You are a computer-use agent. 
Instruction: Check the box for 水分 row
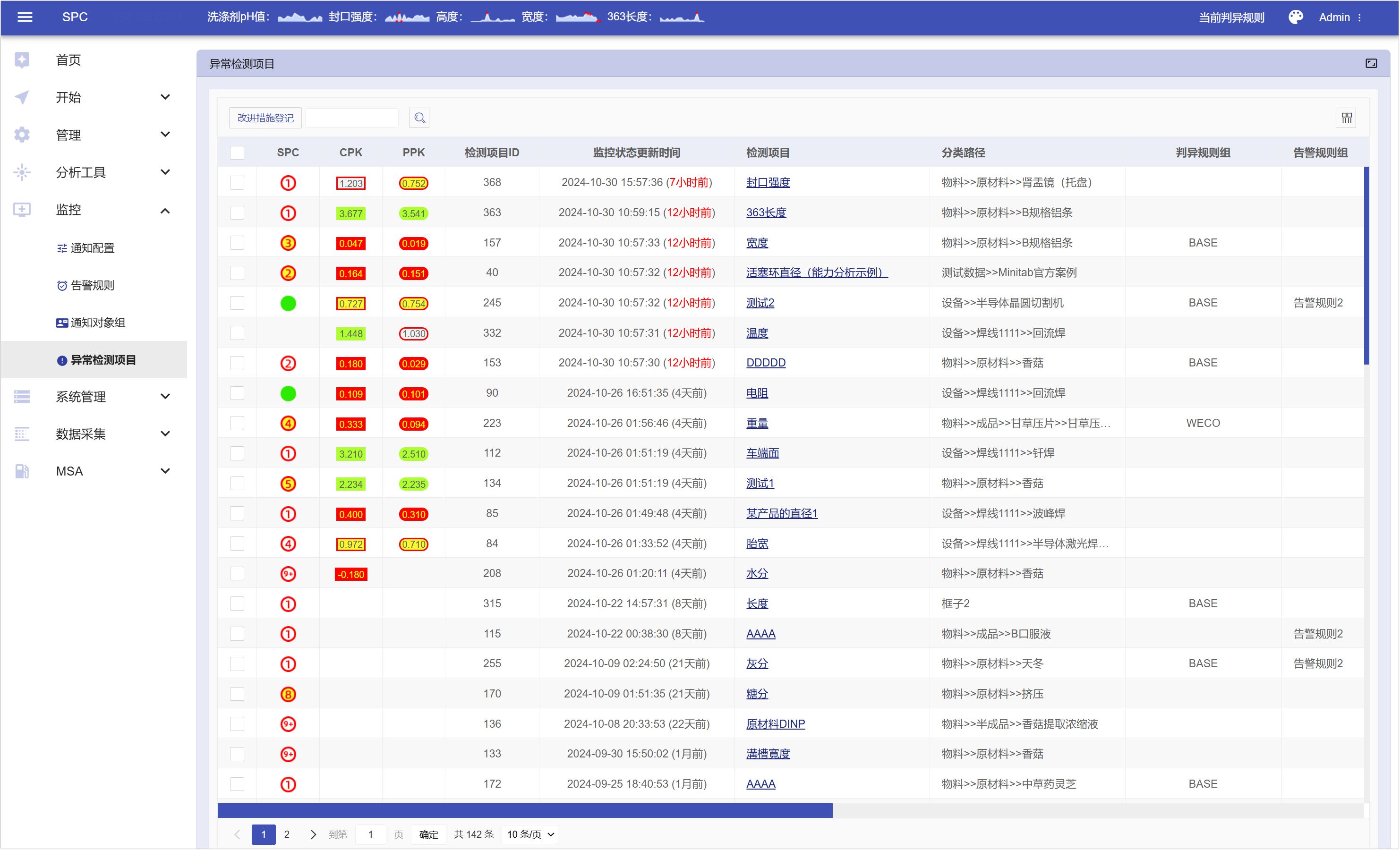click(237, 573)
